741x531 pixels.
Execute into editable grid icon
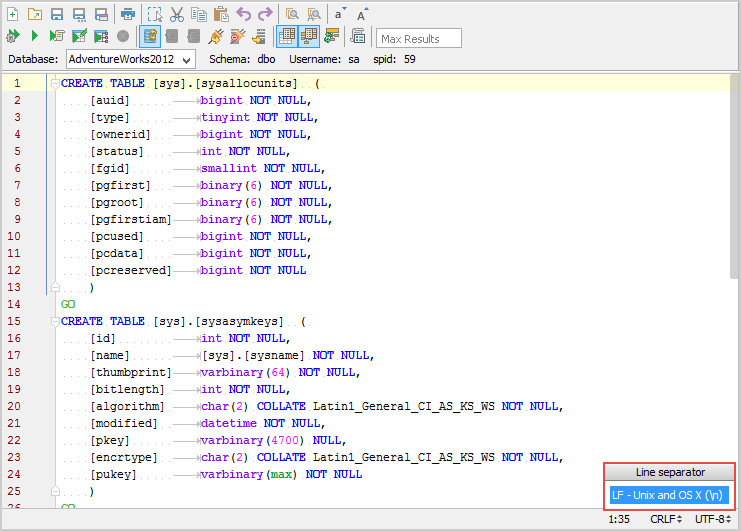(x=79, y=36)
